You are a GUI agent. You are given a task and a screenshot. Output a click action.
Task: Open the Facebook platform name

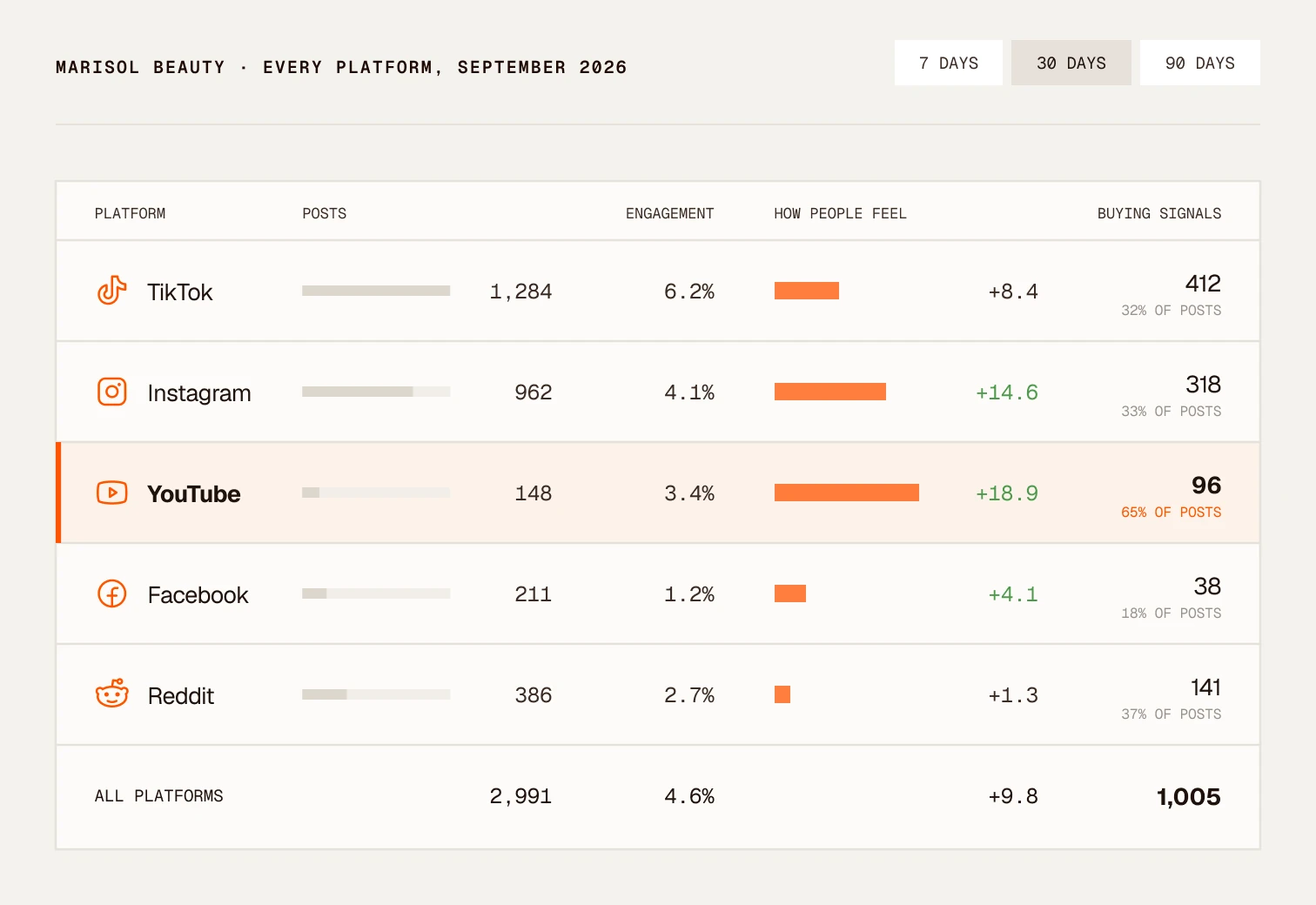198,594
